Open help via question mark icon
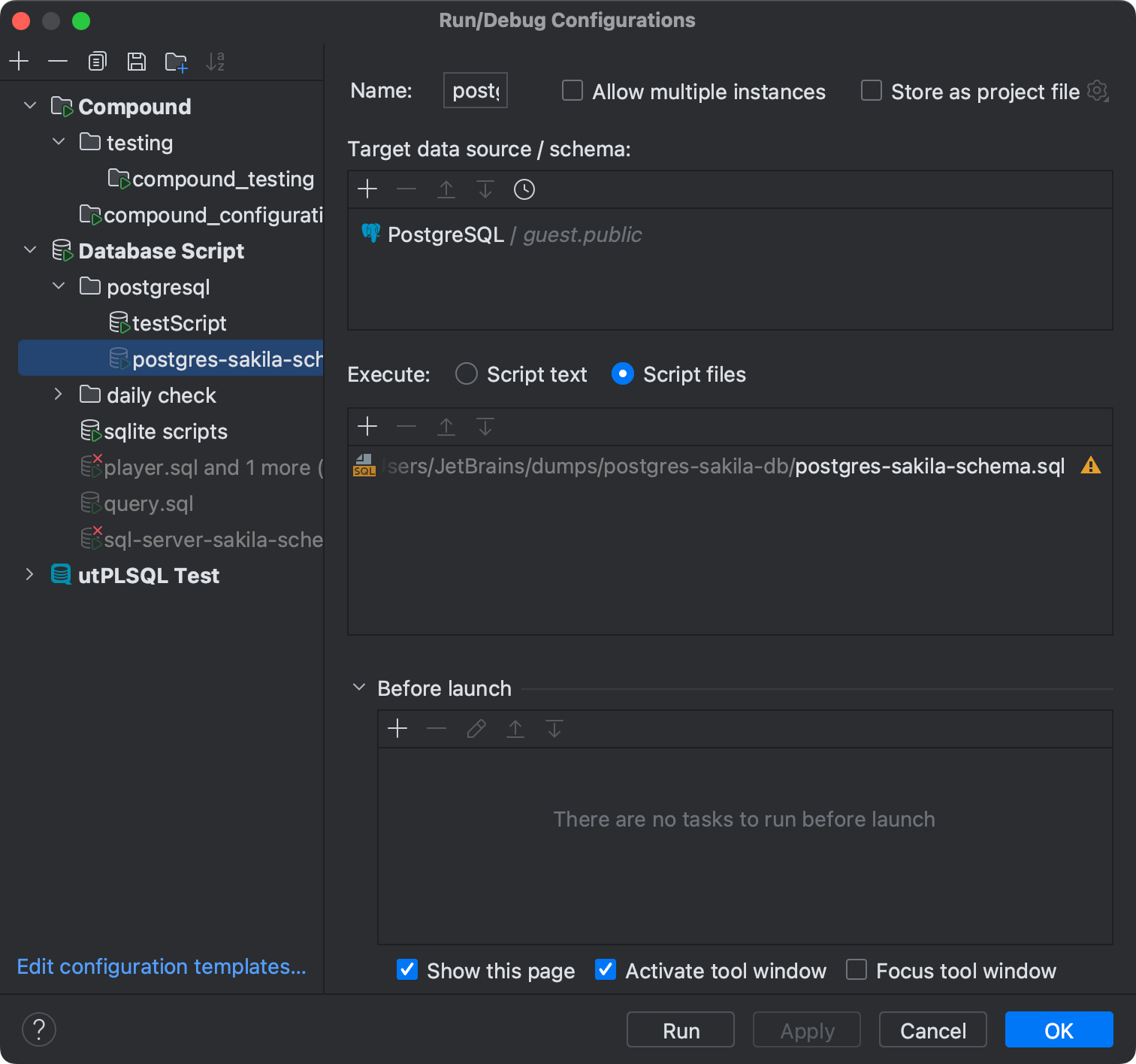 point(39,1029)
